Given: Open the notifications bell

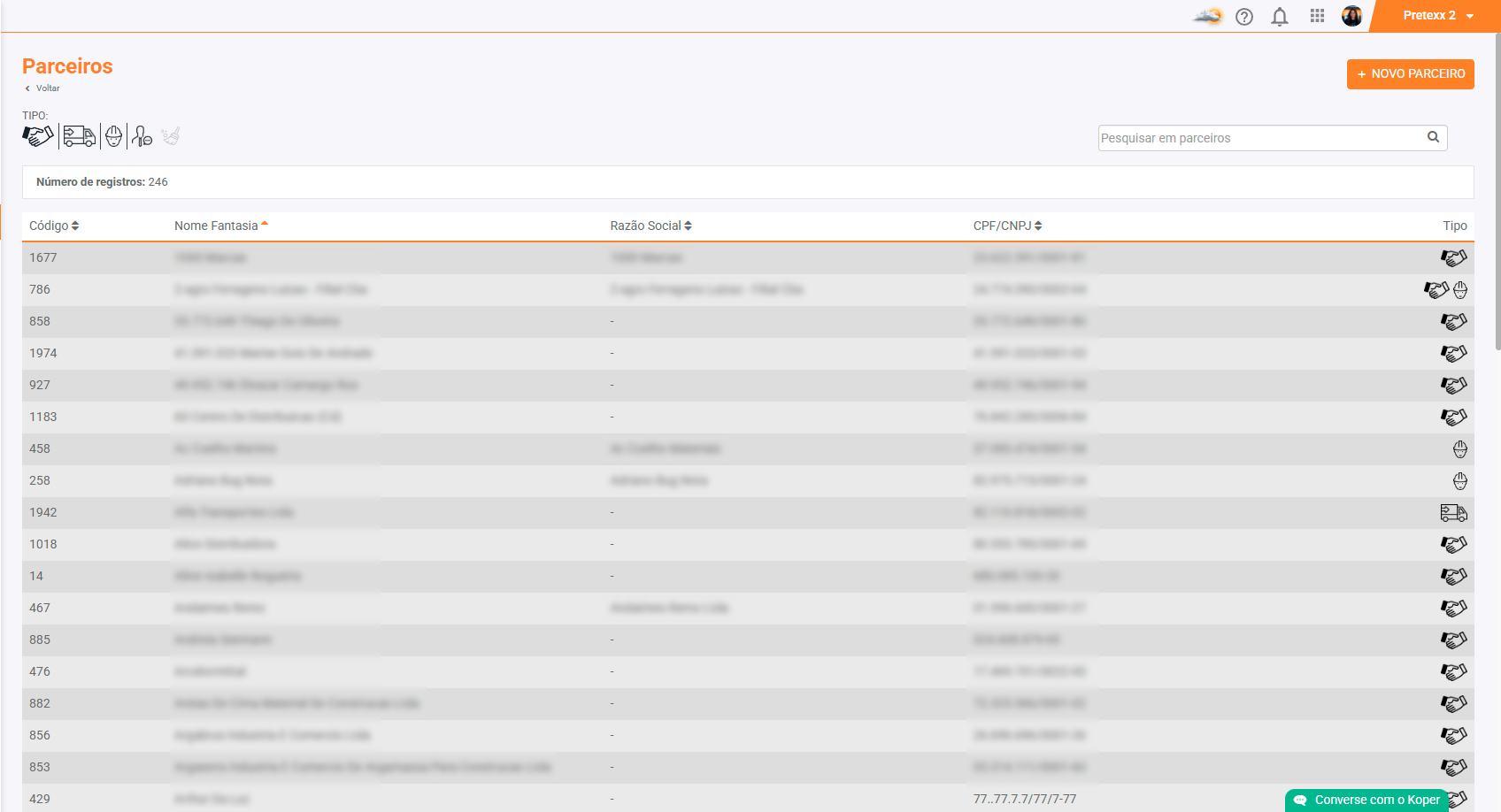Looking at the screenshot, I should click(1280, 17).
